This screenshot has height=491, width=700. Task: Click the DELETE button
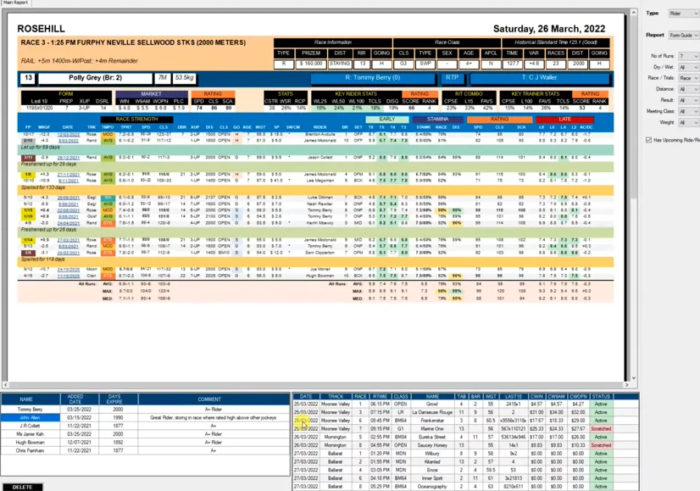(x=22, y=486)
